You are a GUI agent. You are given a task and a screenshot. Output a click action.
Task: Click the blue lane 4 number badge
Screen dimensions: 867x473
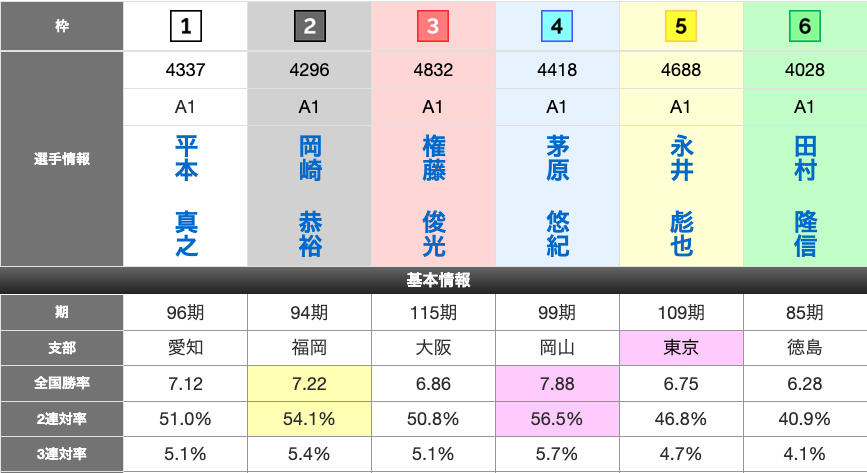(557, 27)
